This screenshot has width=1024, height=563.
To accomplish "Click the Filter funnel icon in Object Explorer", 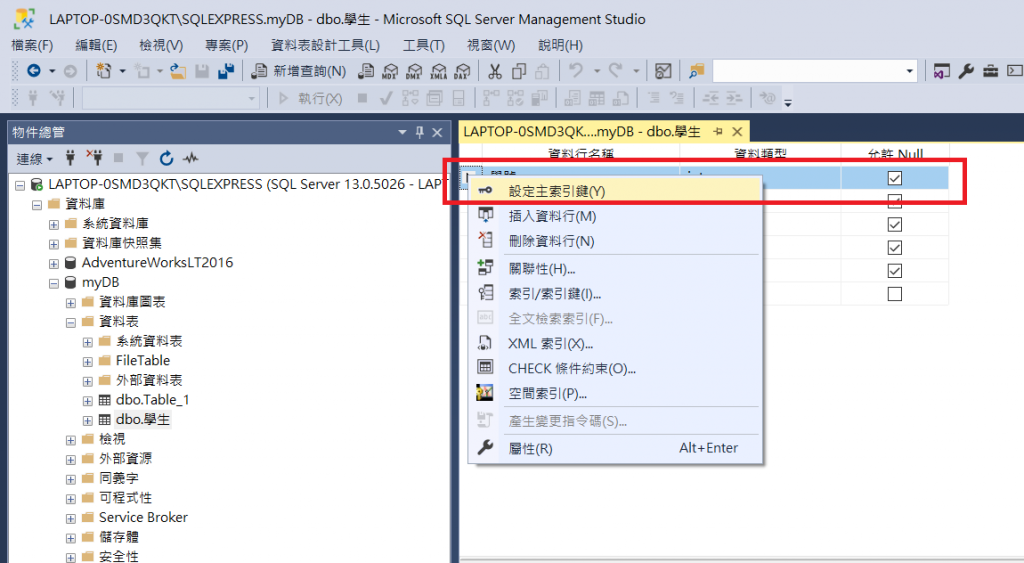I will tap(142, 157).
